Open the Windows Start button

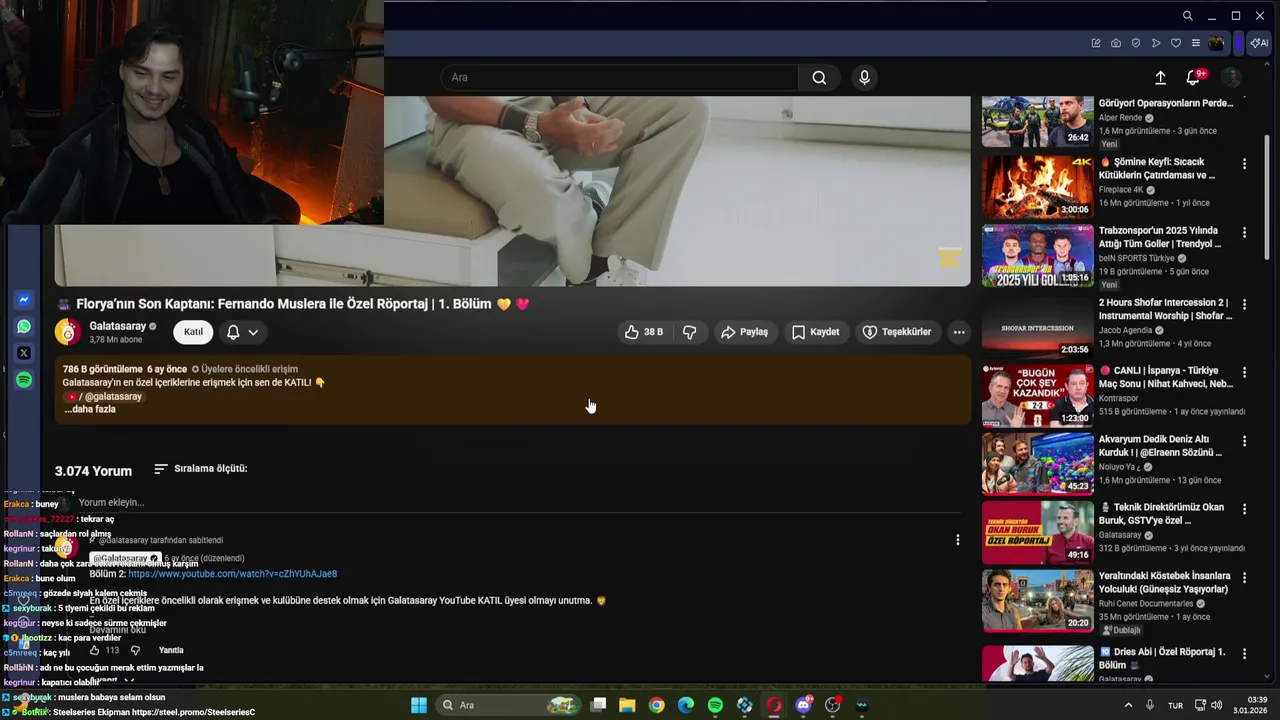pos(419,705)
